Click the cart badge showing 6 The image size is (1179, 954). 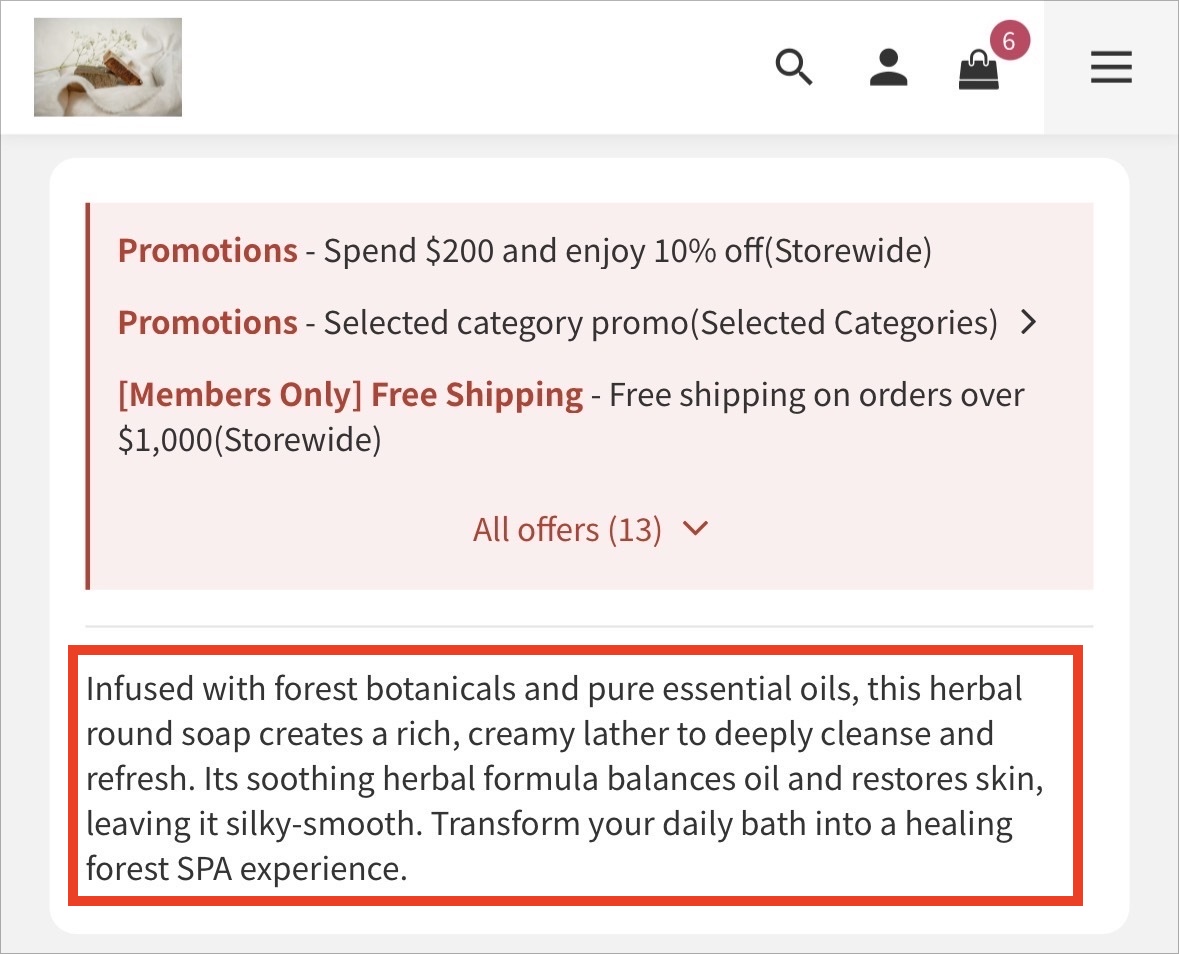[x=1009, y=41]
